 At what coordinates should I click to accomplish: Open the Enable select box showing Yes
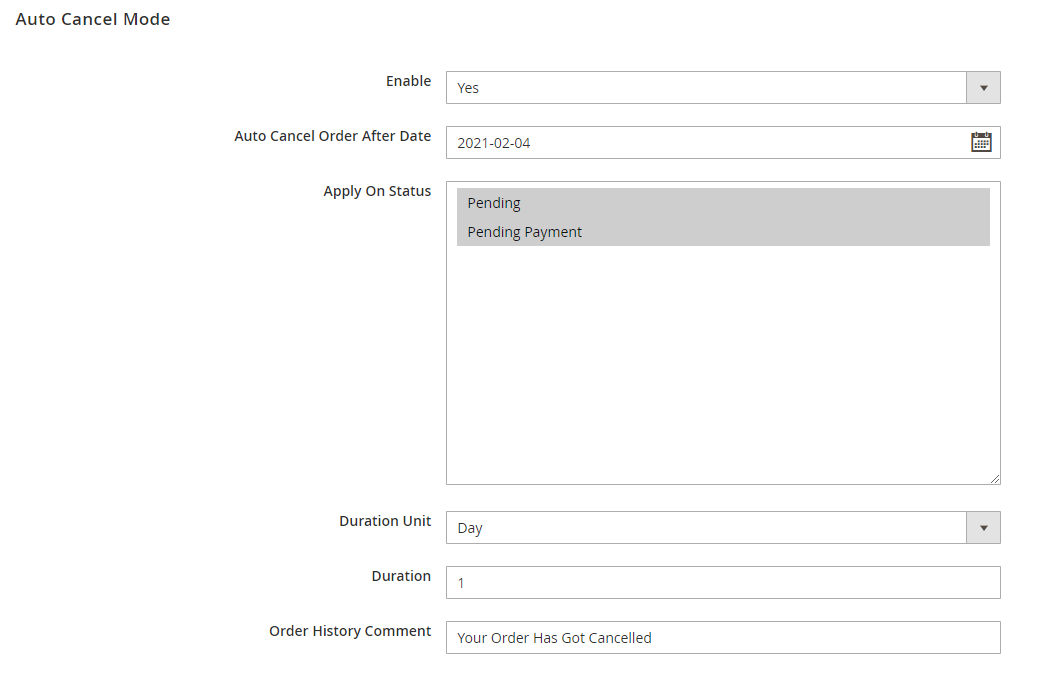[x=706, y=88]
